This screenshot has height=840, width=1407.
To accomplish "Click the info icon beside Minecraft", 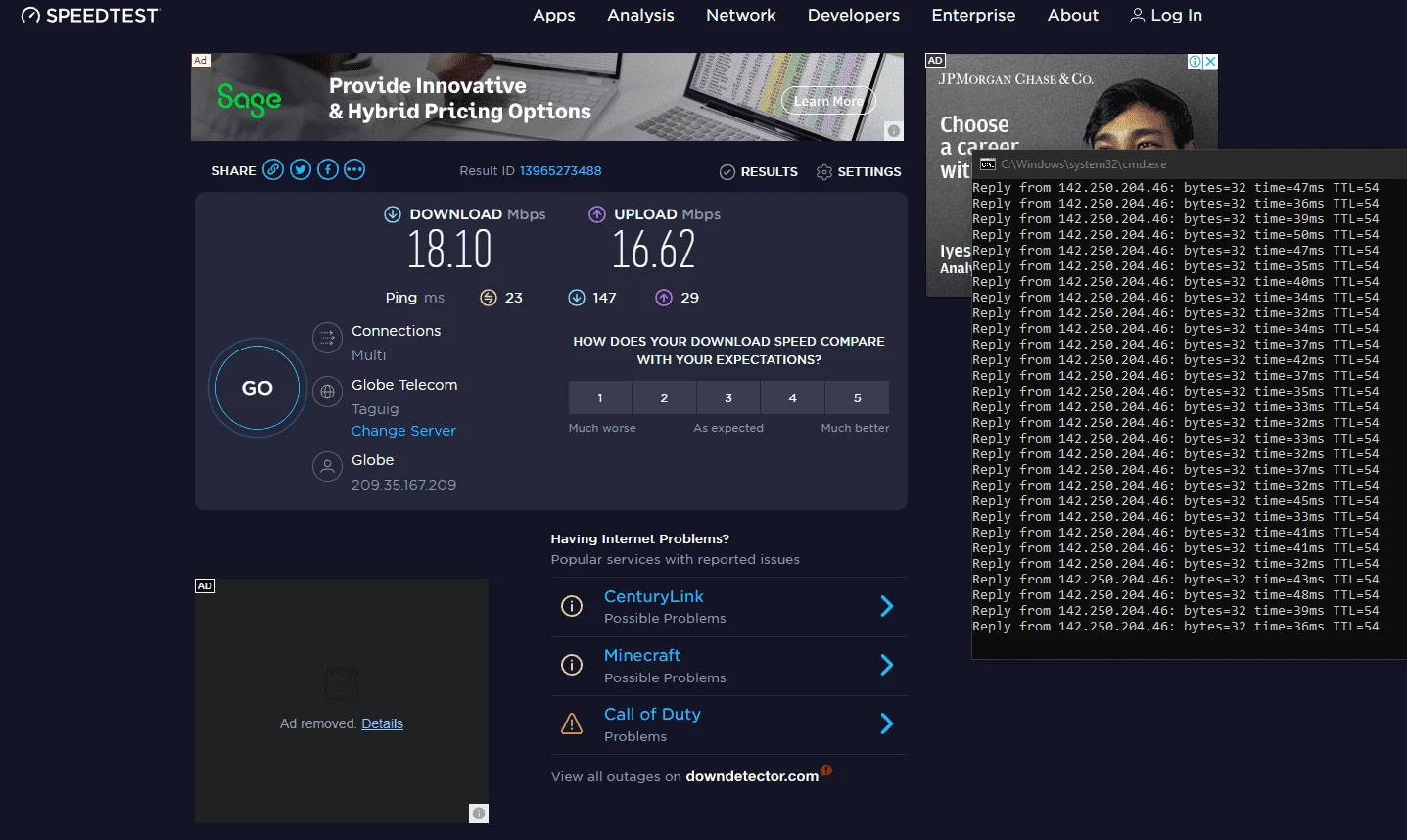I will [572, 665].
